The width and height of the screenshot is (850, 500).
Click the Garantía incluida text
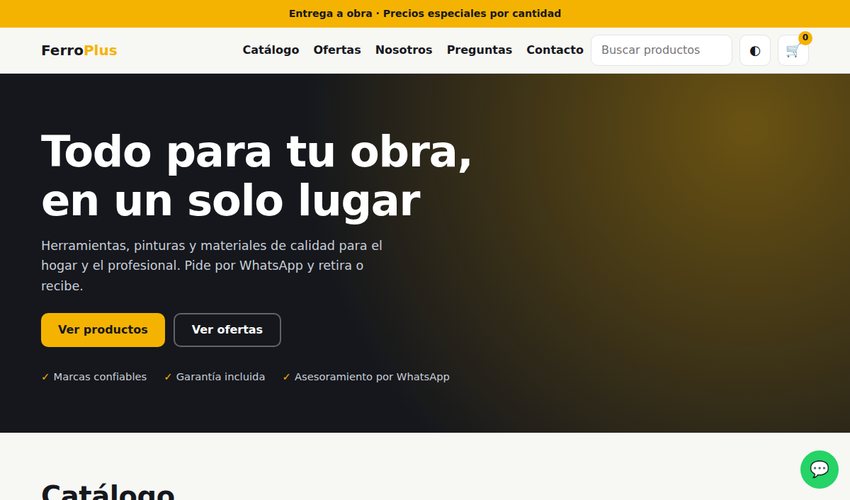(x=215, y=377)
